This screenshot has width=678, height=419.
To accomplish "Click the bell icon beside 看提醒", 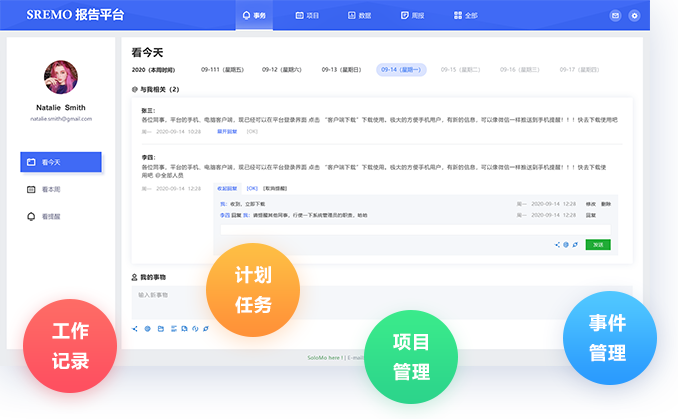I will pos(31,216).
